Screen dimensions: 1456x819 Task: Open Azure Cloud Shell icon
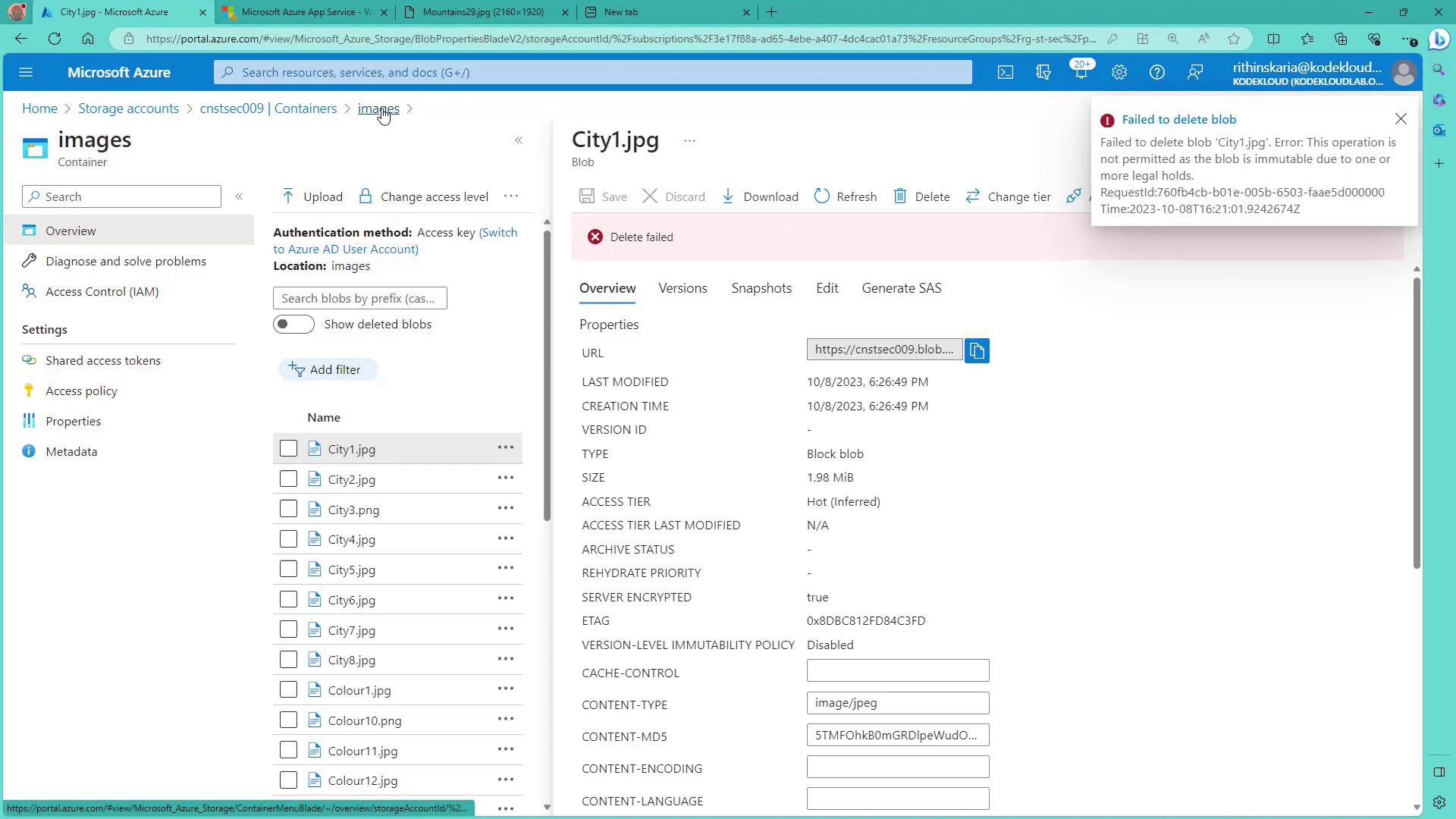tap(1005, 72)
